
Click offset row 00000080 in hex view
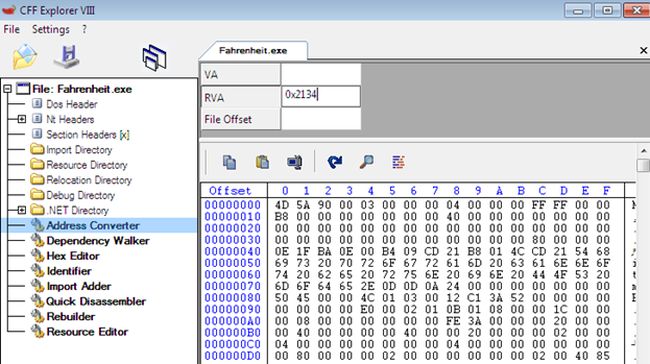tap(233, 298)
